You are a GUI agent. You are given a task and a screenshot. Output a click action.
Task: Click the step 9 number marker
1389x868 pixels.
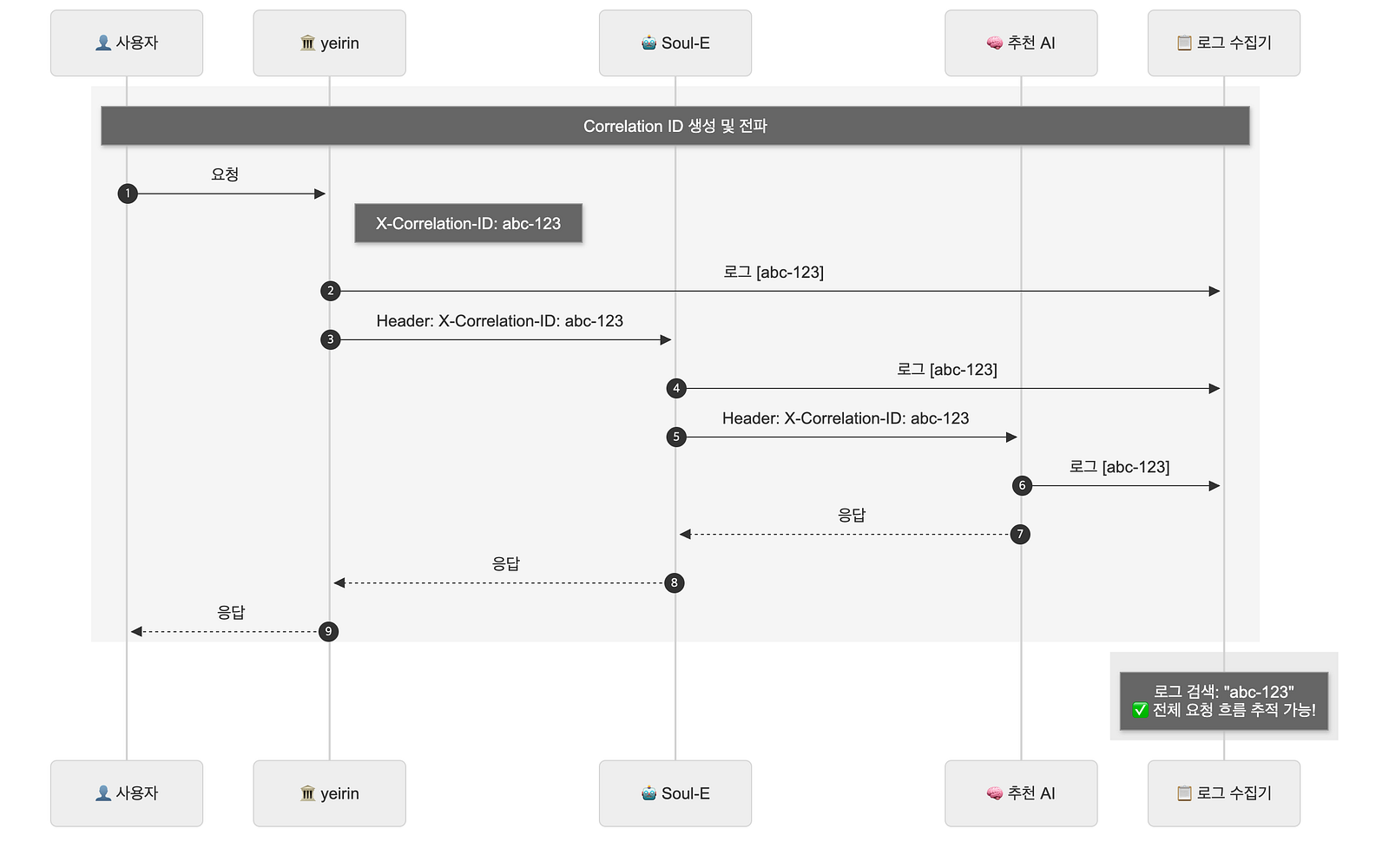328,631
